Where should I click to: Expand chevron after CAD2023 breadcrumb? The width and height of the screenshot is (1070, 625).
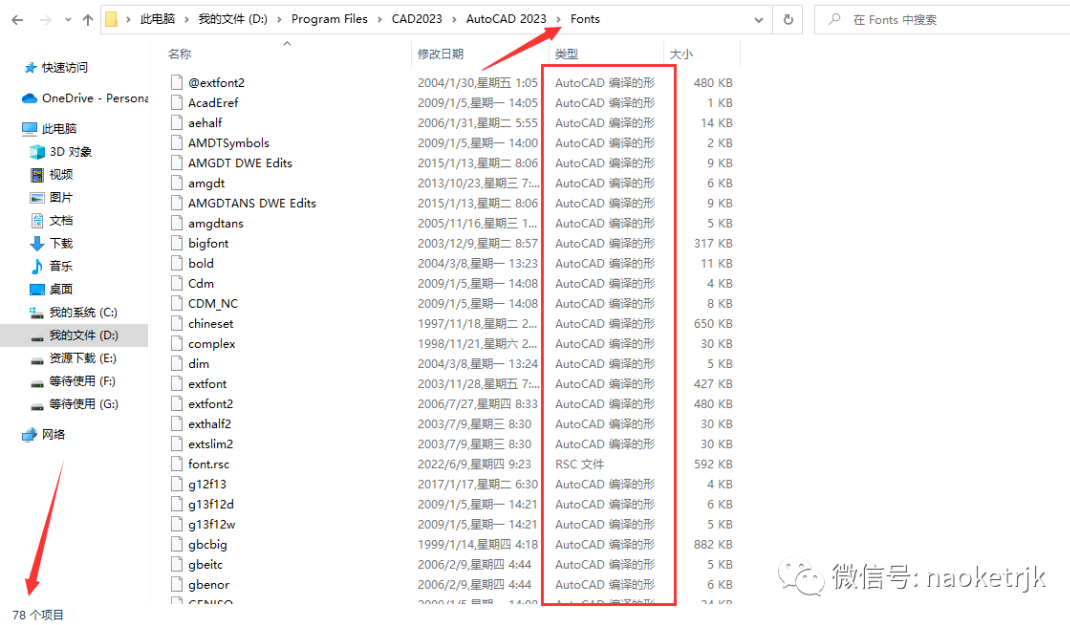tap(454, 19)
